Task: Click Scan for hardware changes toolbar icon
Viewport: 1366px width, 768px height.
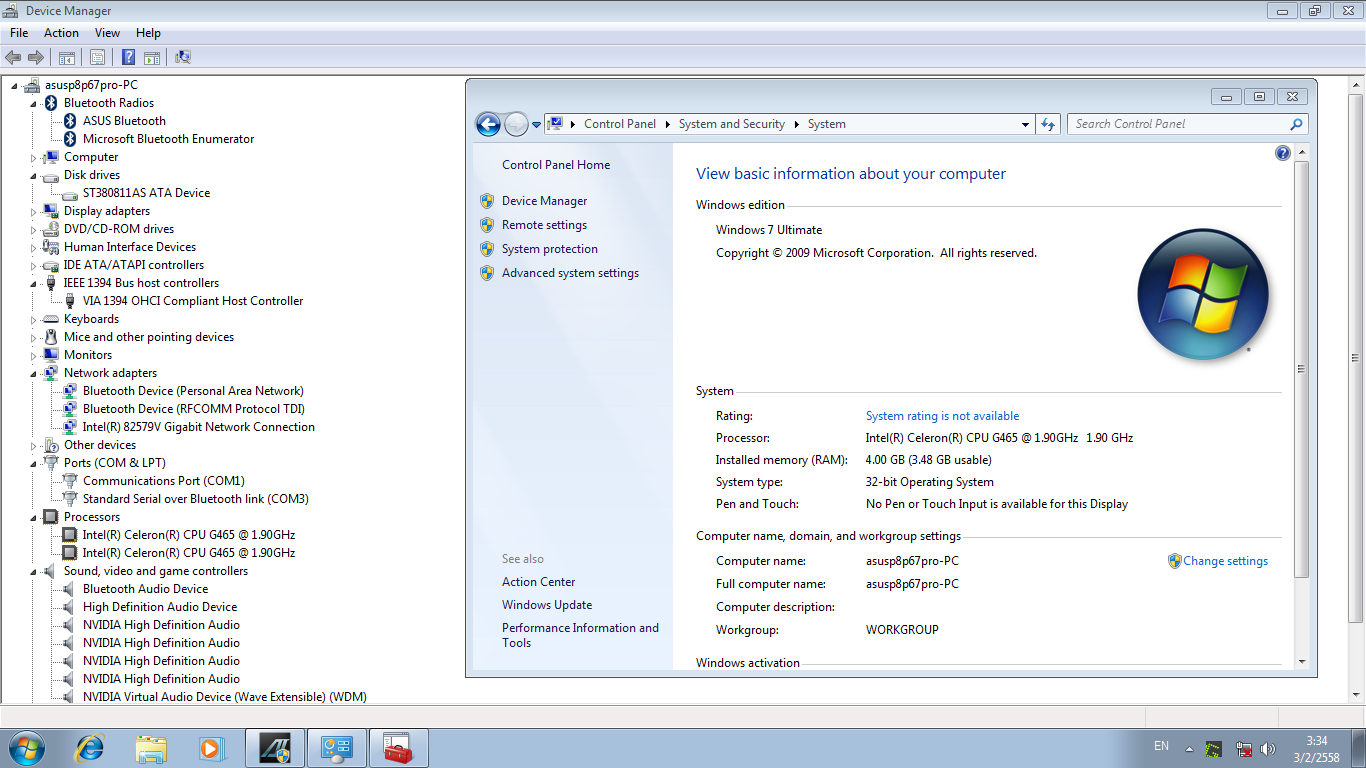Action: coord(183,57)
